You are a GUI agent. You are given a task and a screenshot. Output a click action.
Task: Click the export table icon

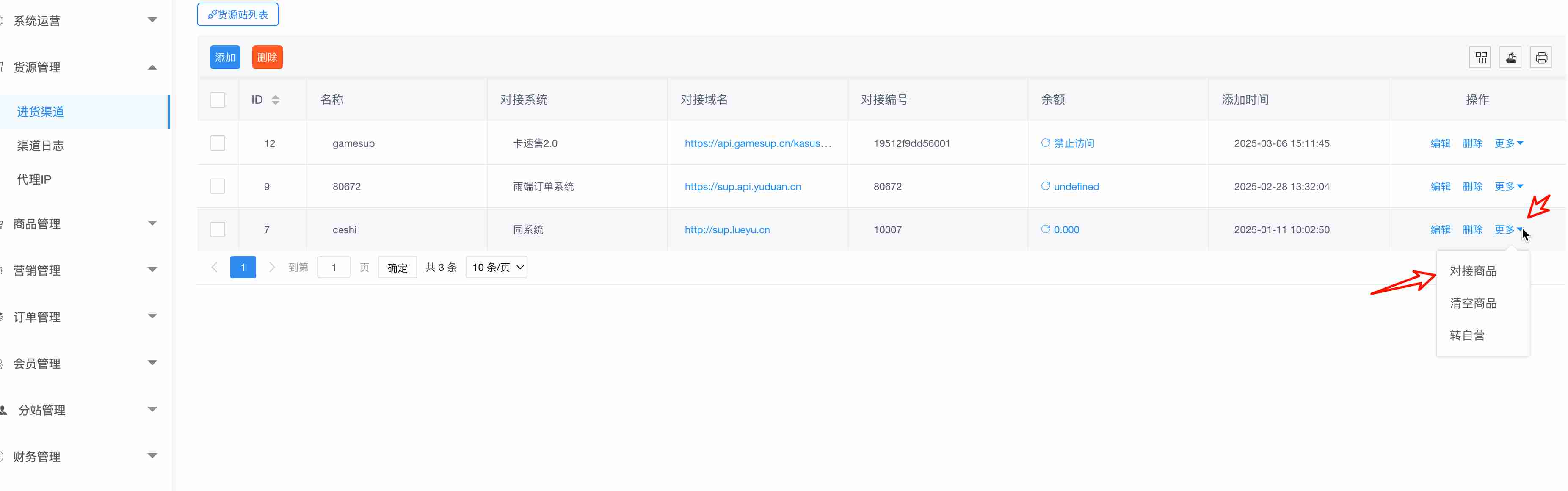tap(1510, 58)
